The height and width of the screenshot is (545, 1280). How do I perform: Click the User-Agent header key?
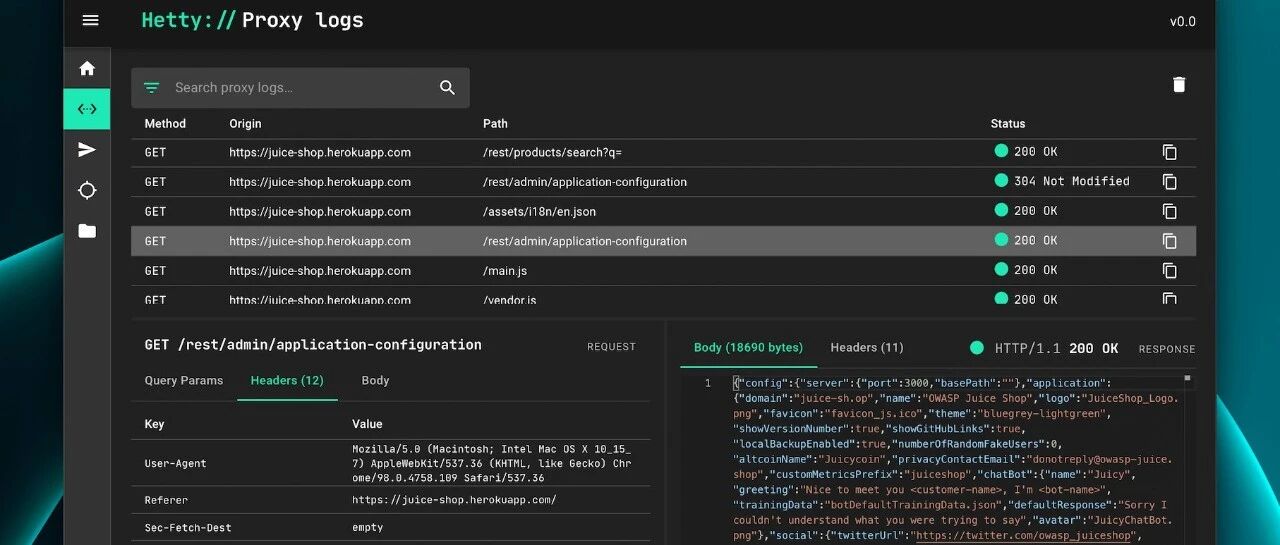175,464
